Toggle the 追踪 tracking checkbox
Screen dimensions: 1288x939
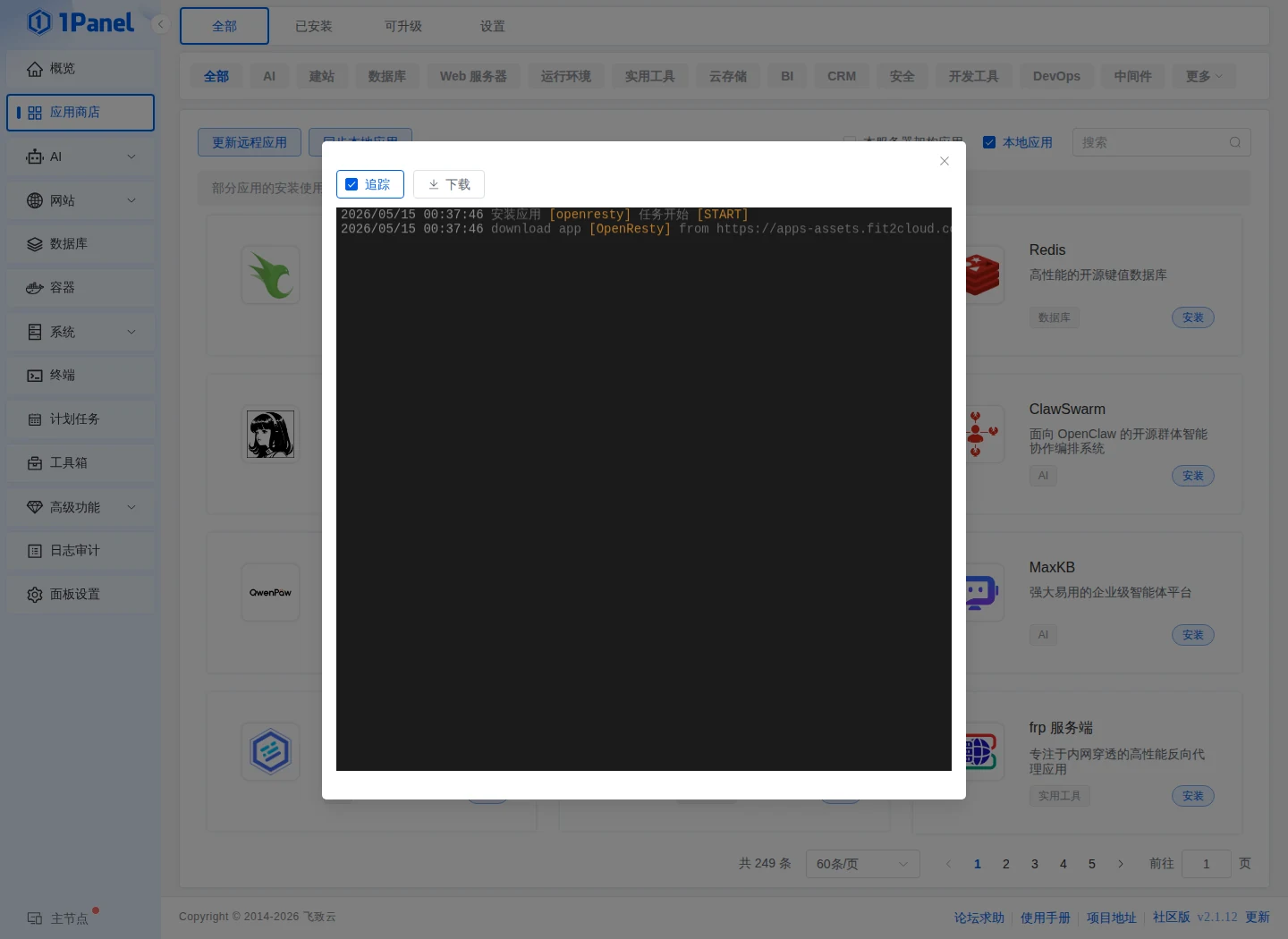pos(352,184)
